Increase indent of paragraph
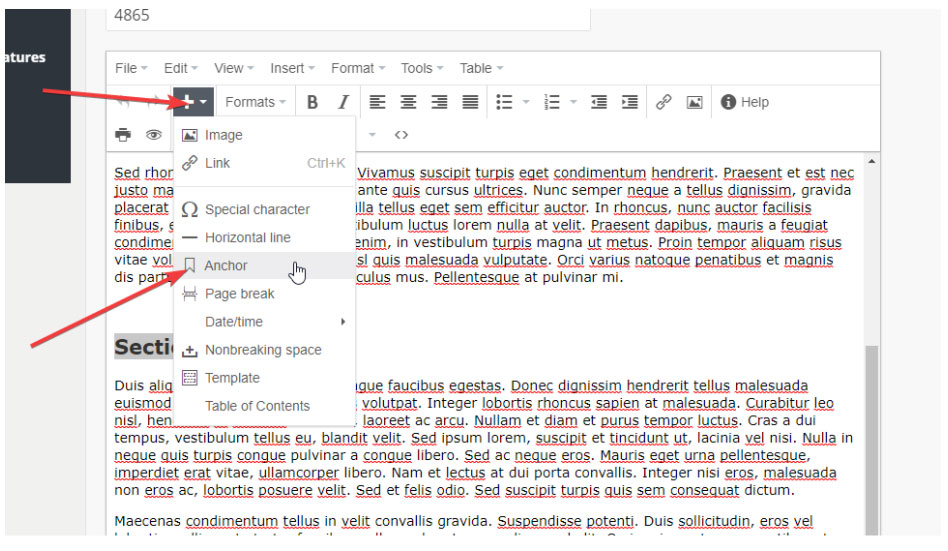 pyautogui.click(x=629, y=102)
